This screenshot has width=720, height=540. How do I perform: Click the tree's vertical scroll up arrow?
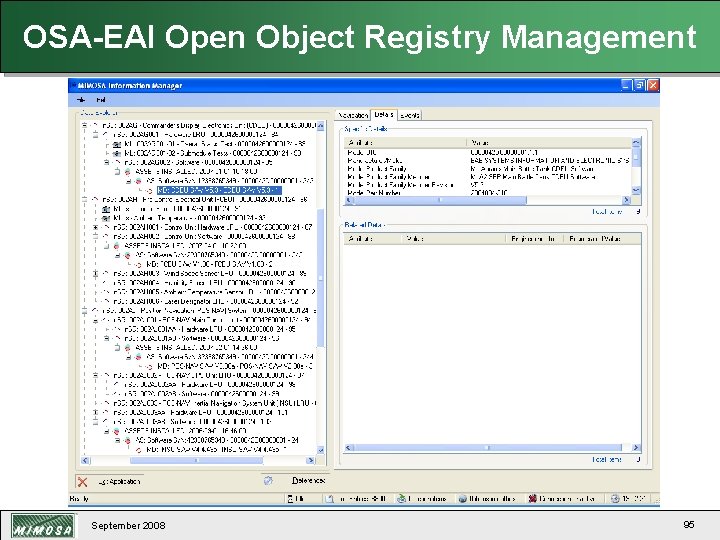pyautogui.click(x=321, y=125)
